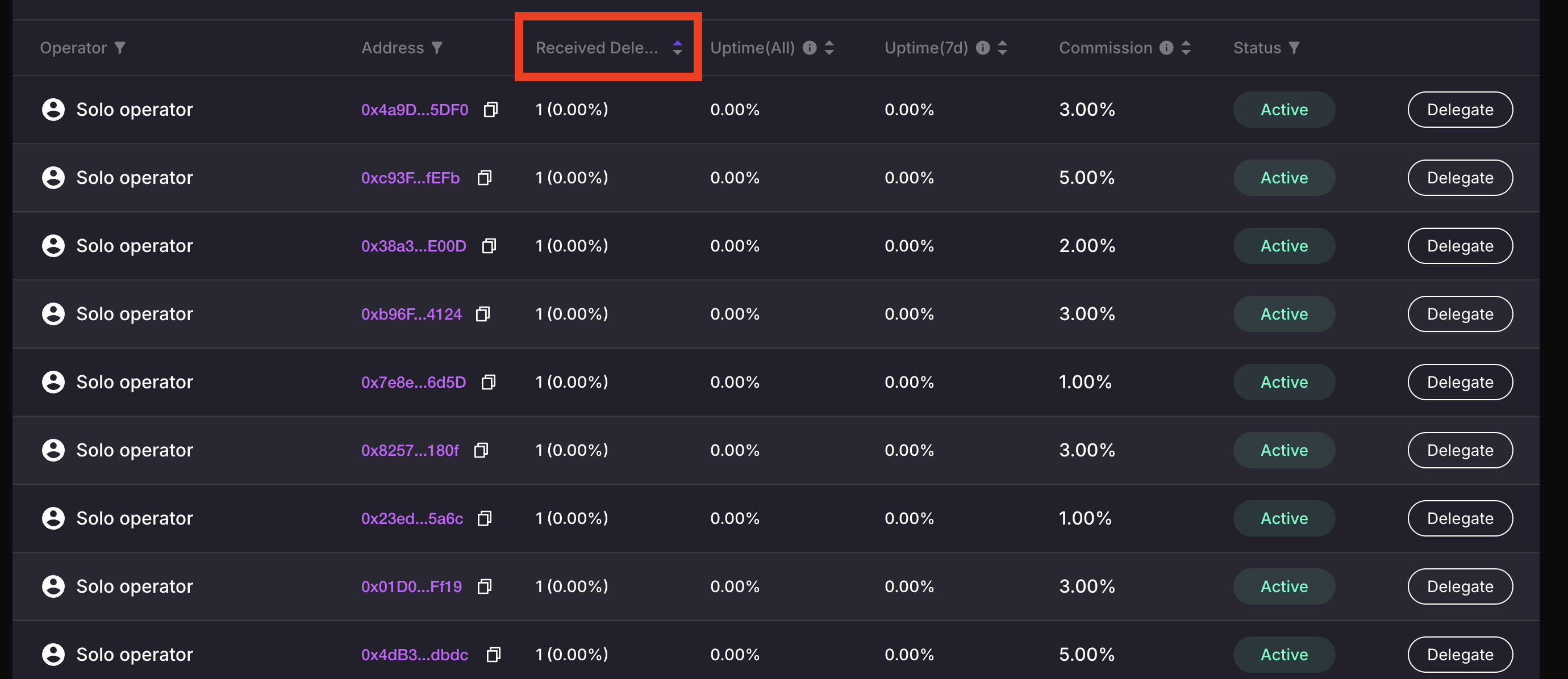The image size is (1568, 679).
Task: Click copy icon beside 0x38a3...E00D
Action: (x=489, y=246)
